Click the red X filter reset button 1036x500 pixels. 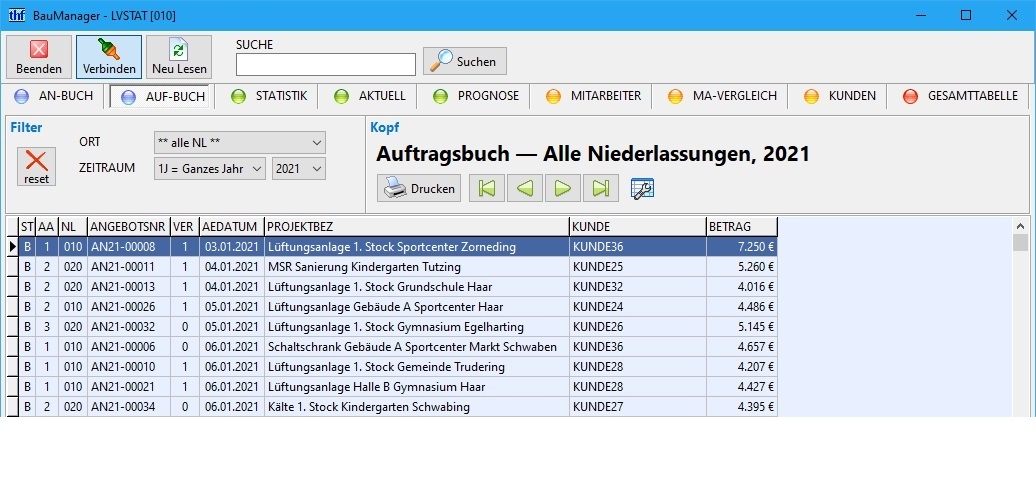click(x=36, y=166)
